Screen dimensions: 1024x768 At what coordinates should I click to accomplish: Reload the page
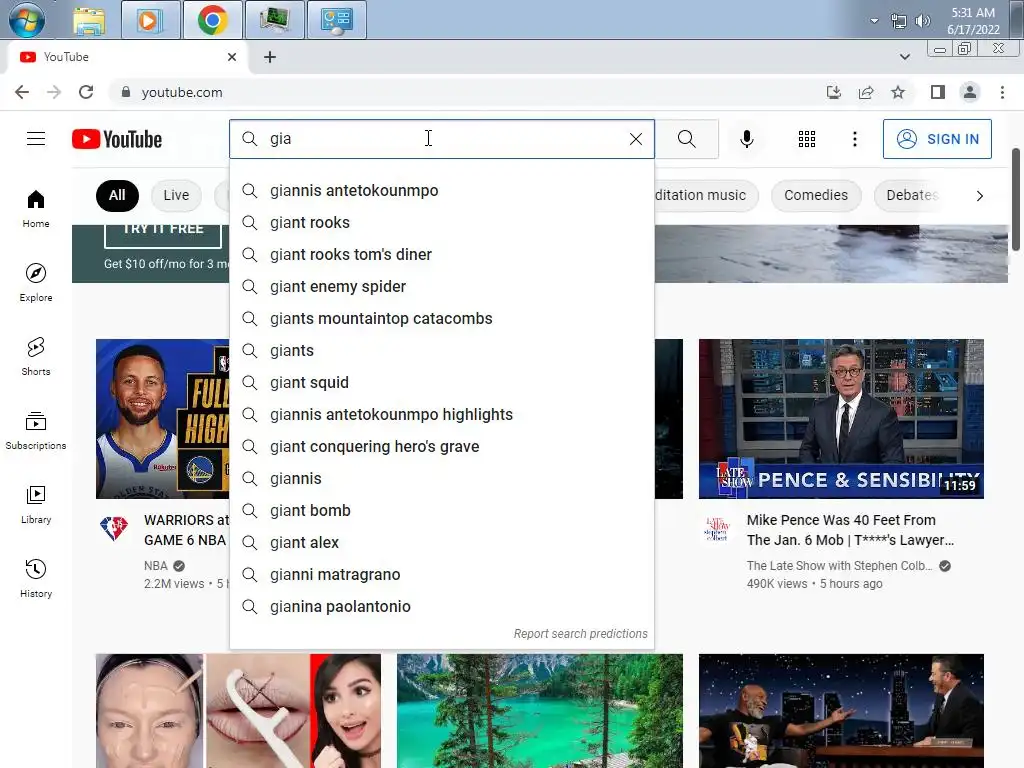point(86,92)
